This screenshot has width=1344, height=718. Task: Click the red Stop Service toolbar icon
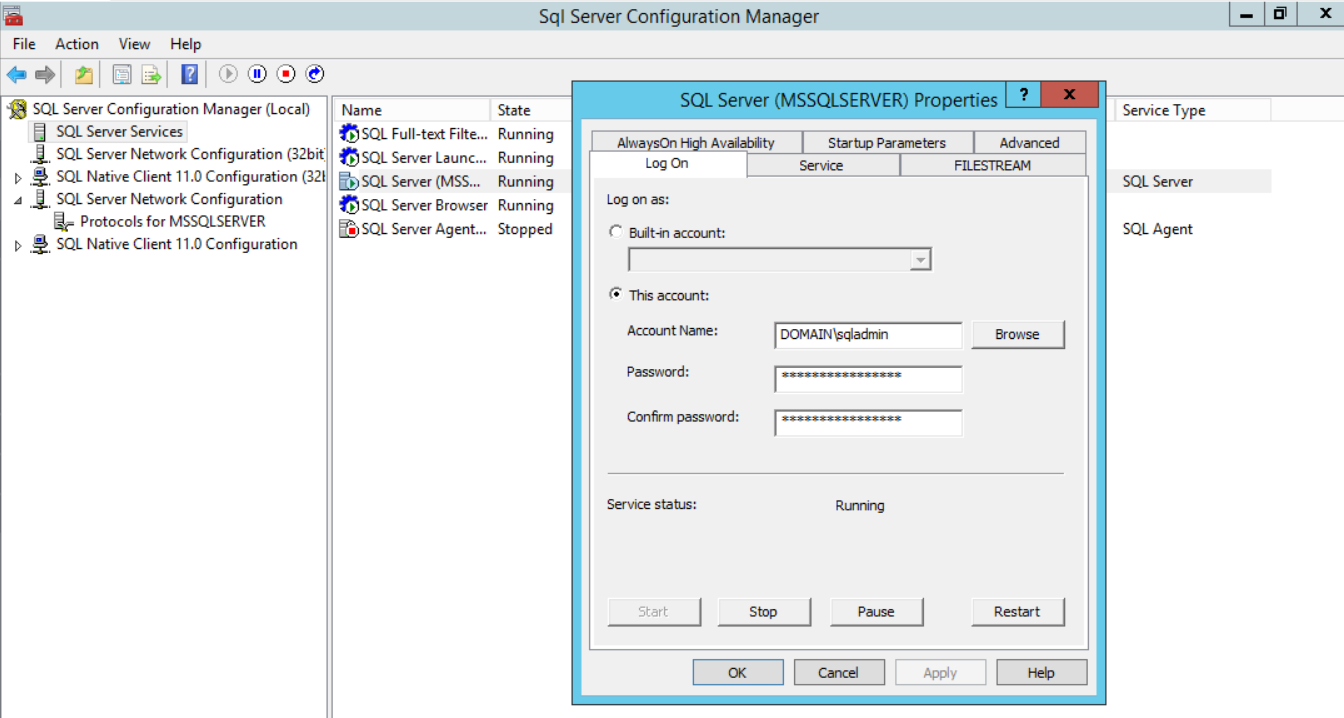286,74
